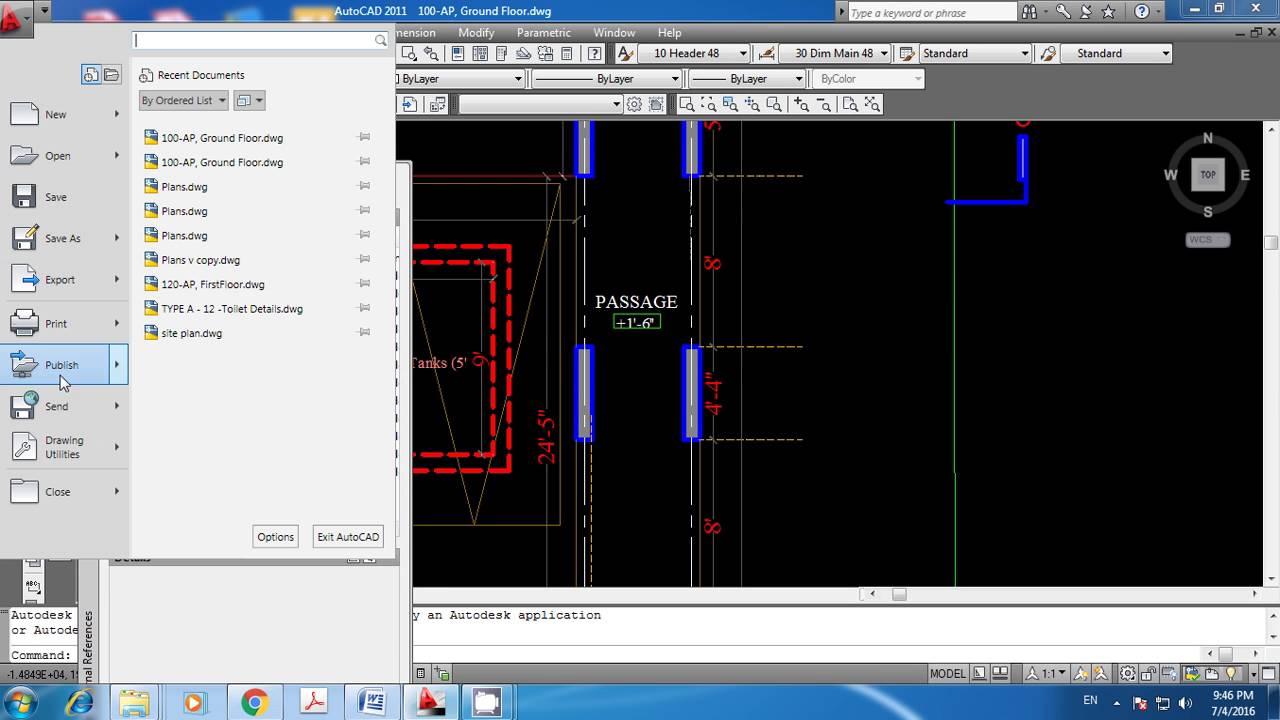Open the Window menu
The width and height of the screenshot is (1280, 720).
[614, 33]
